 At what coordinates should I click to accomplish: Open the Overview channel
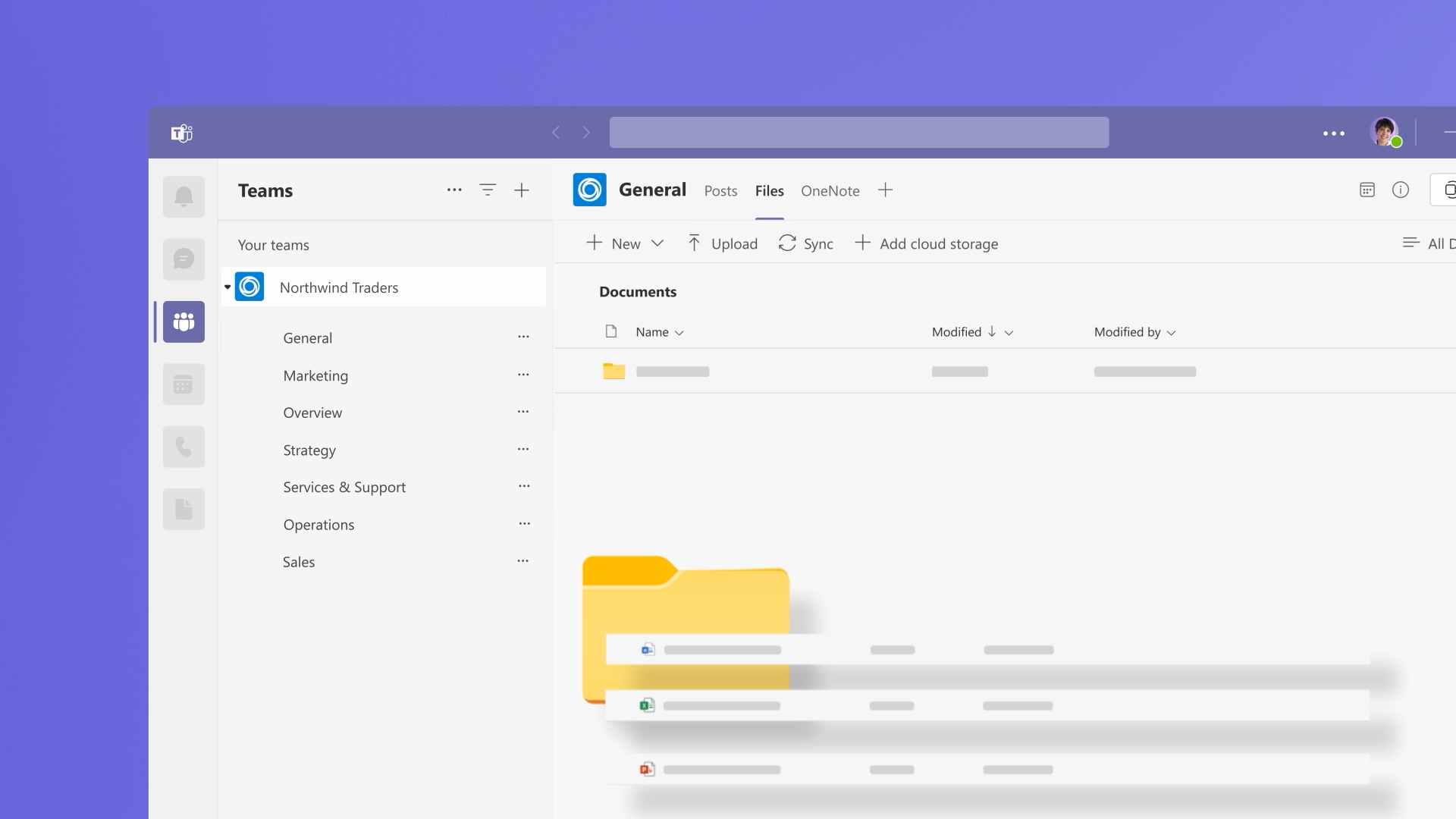(x=312, y=413)
